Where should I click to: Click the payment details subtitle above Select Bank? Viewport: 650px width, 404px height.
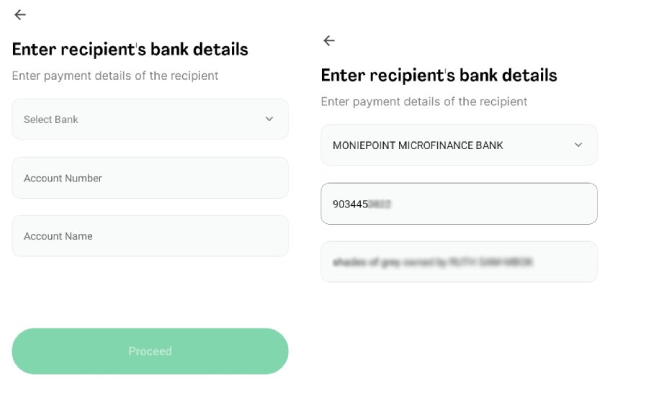point(115,75)
